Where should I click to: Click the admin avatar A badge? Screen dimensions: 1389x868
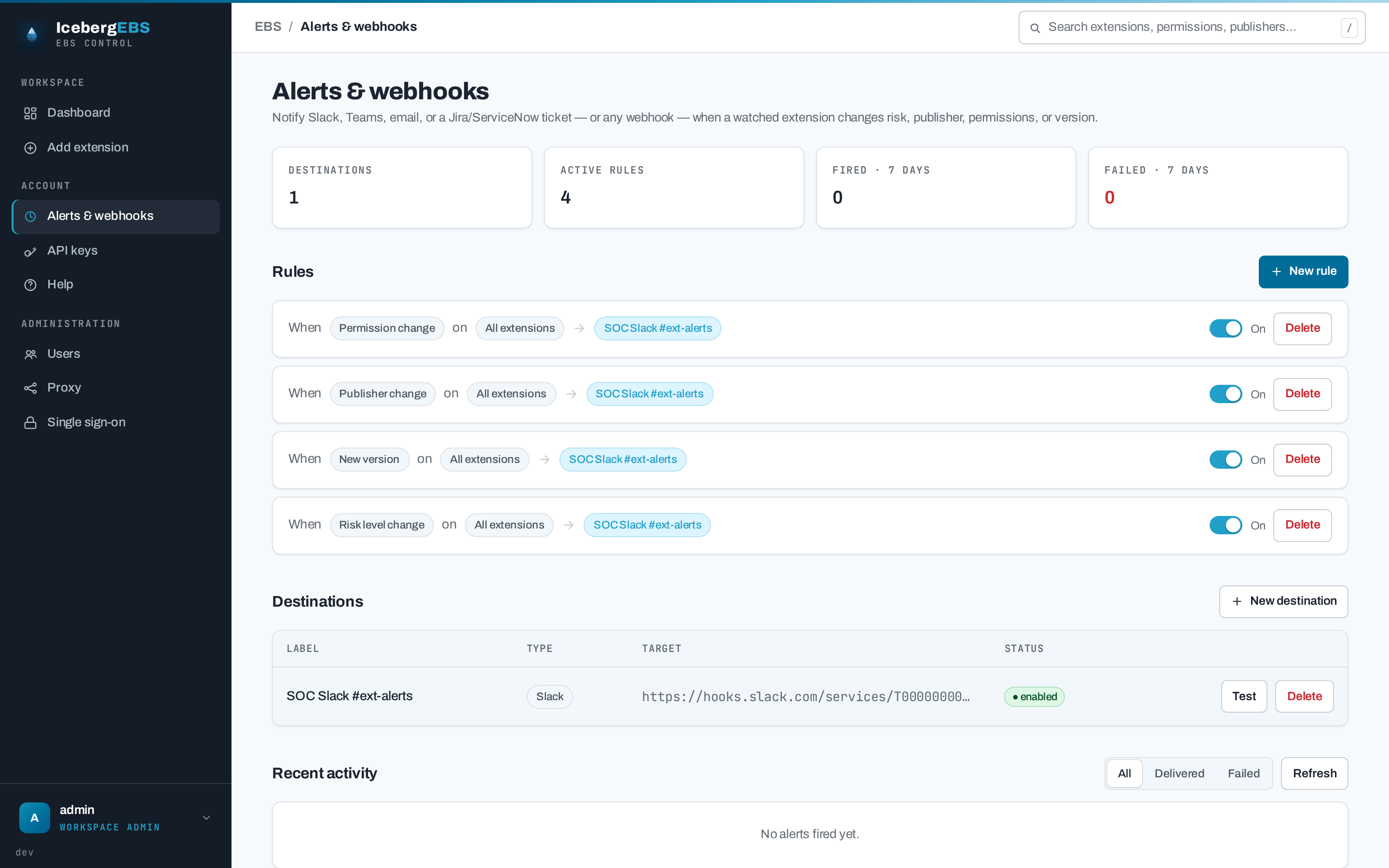(34, 817)
